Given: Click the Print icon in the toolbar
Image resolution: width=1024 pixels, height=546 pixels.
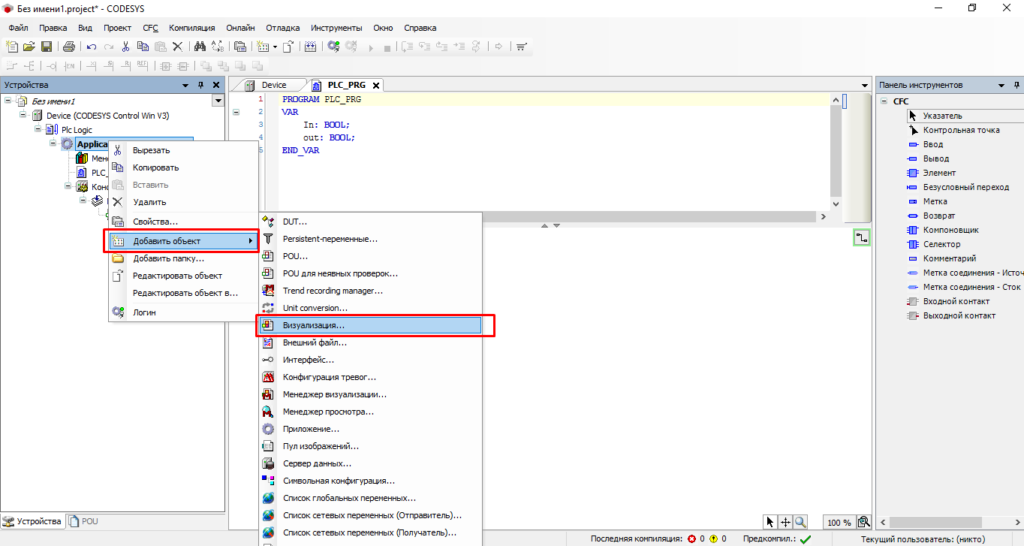Looking at the screenshot, I should pos(69,47).
